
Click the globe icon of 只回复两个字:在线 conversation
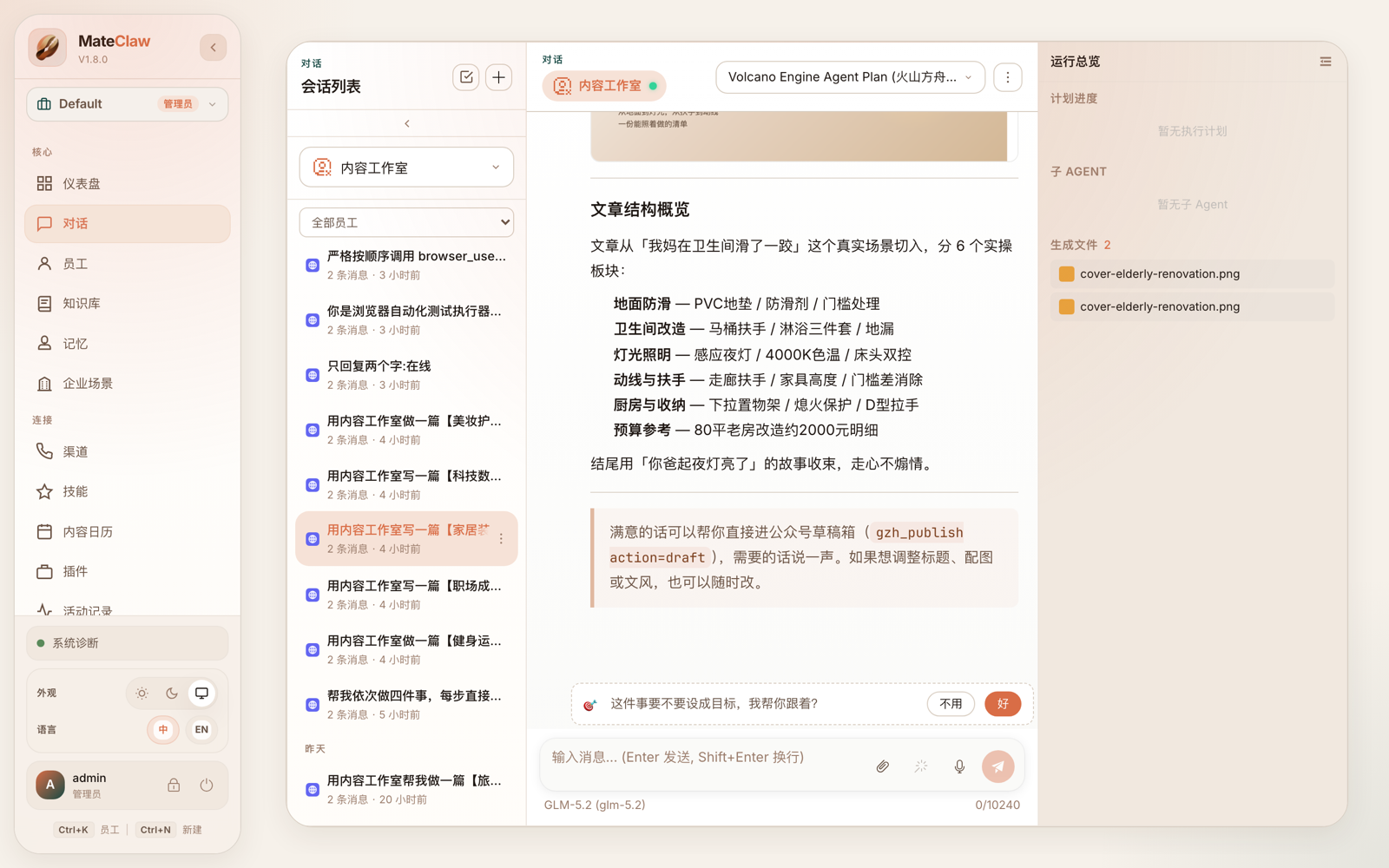(x=313, y=375)
